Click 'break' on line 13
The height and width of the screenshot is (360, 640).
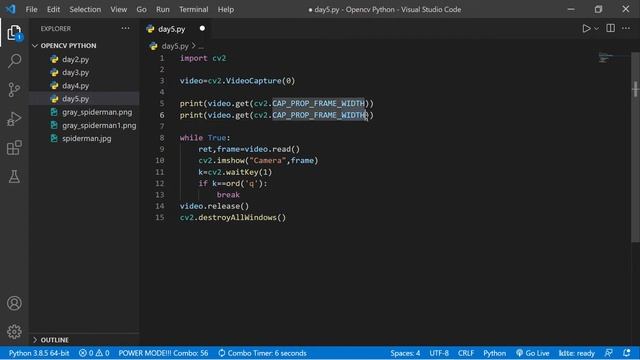tap(228, 195)
